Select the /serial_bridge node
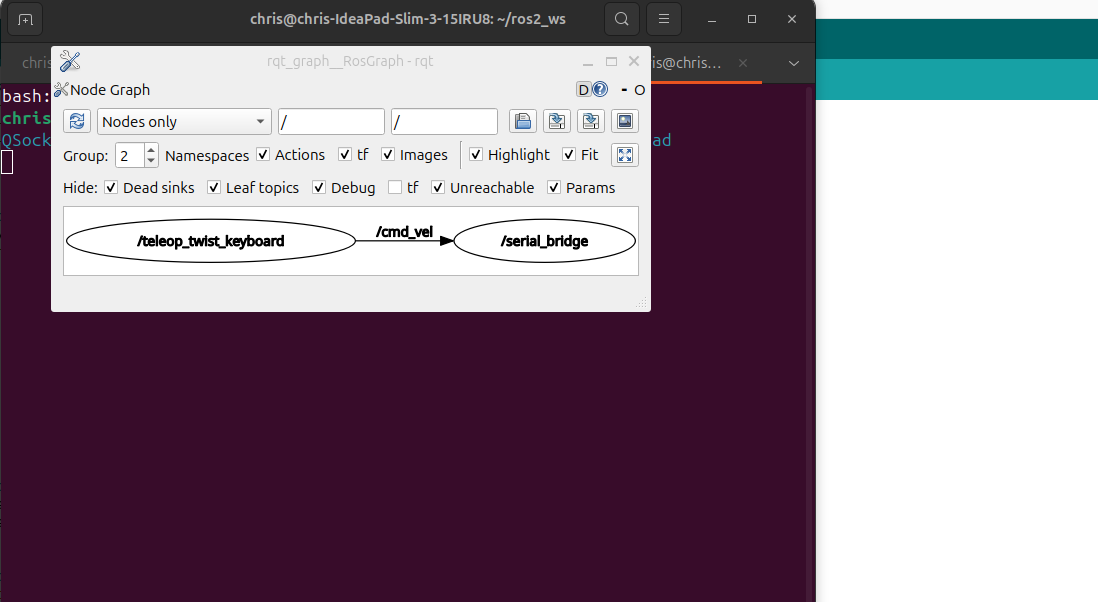Viewport: 1098px width, 602px height. point(544,241)
